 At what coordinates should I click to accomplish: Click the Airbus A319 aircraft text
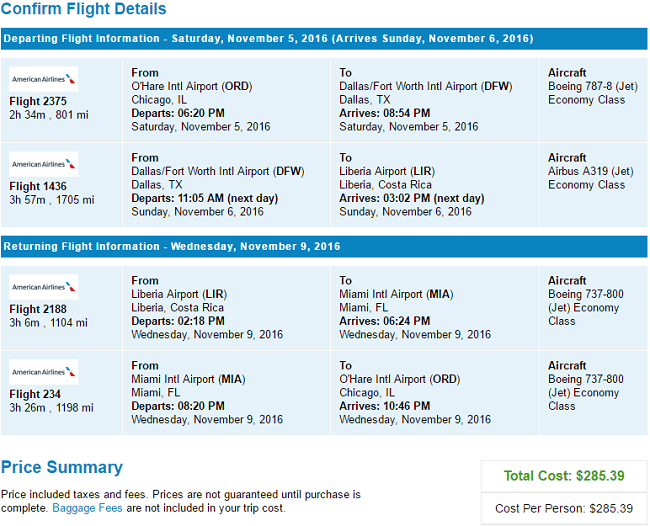(x=591, y=171)
